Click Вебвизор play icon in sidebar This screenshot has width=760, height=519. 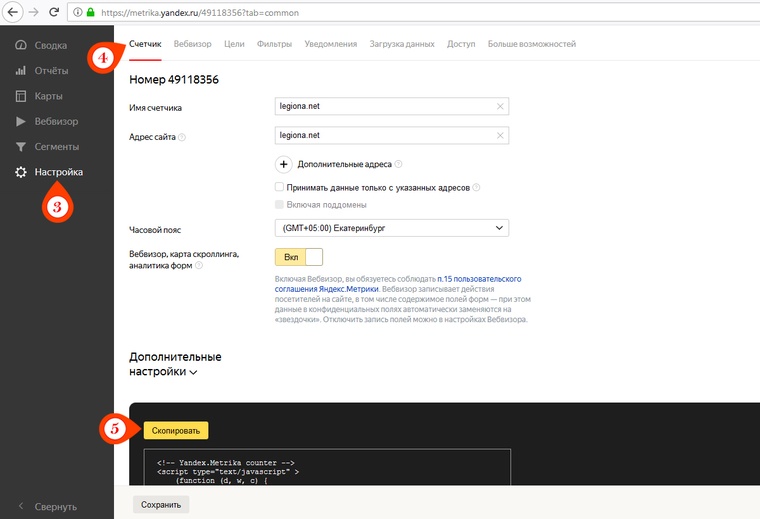[20, 122]
